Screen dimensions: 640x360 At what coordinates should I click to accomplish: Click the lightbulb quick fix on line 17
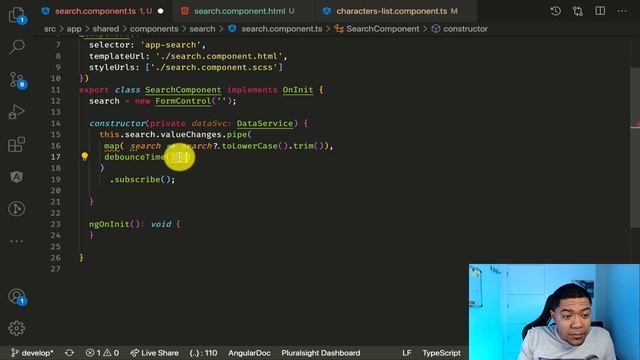point(84,156)
